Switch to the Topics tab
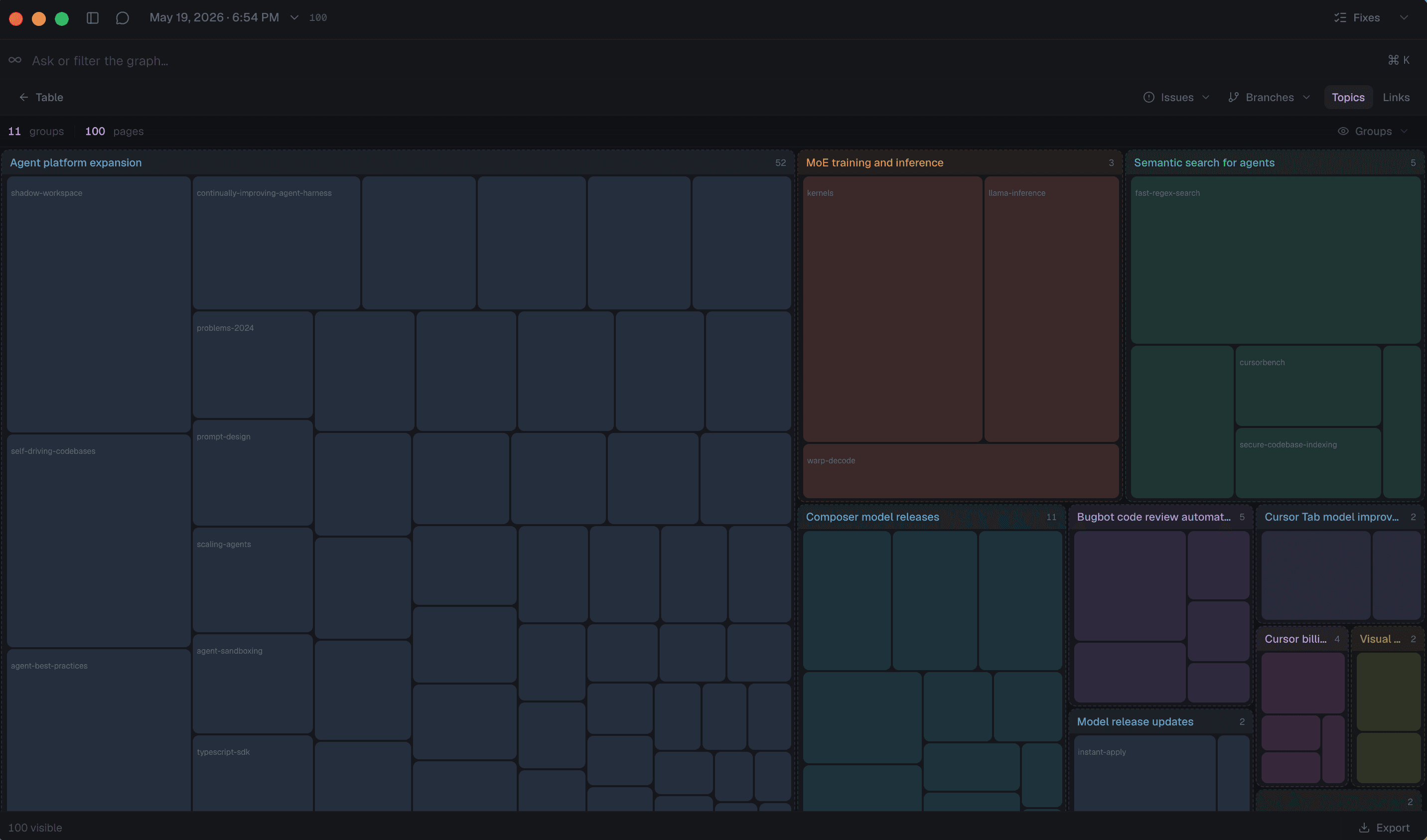The image size is (1427, 840). [x=1348, y=98]
